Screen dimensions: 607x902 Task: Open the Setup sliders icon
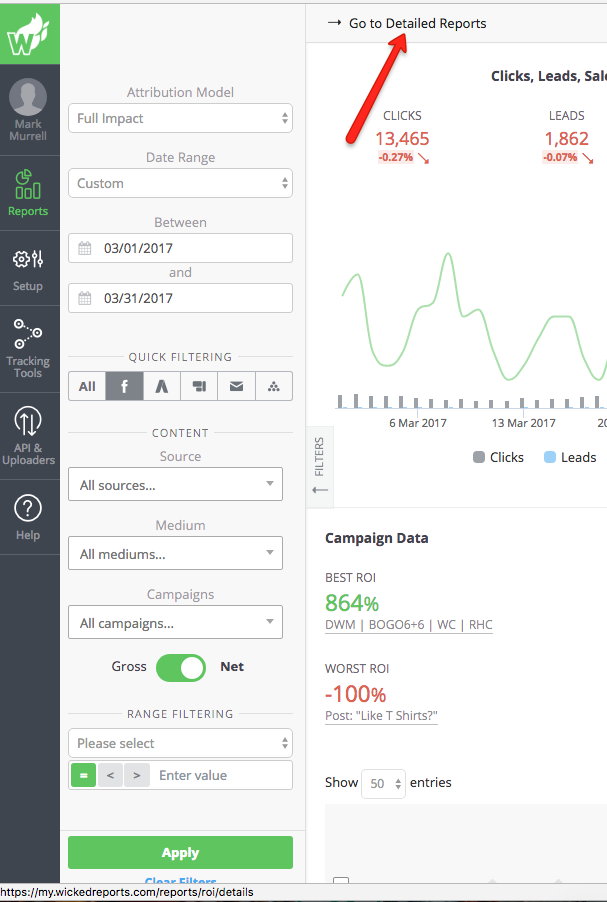tap(28, 259)
